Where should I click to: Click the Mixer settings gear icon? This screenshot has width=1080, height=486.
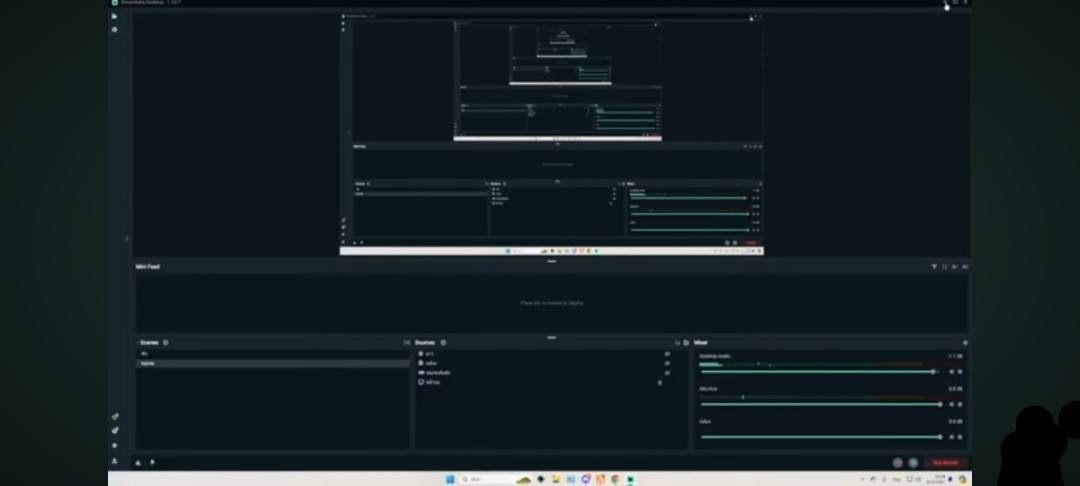964,343
